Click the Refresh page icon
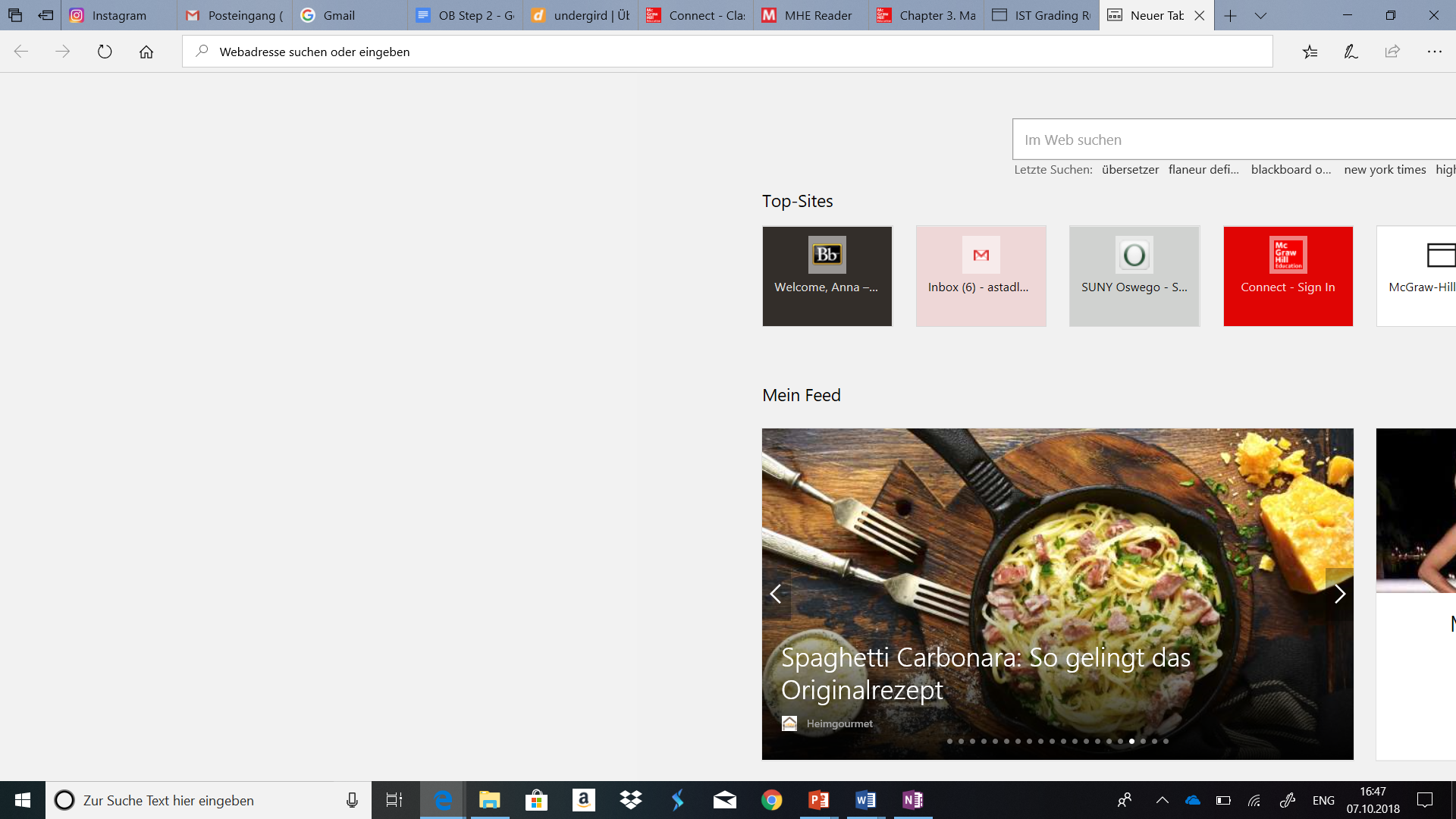The image size is (1456, 819). [x=105, y=52]
